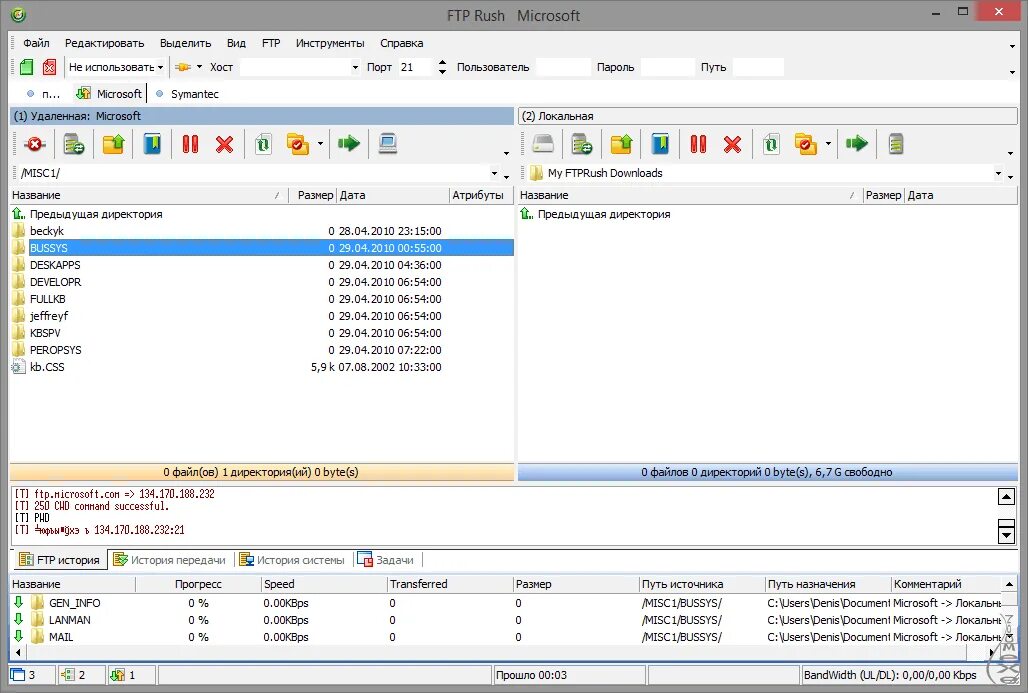
Task: Click the red pause icon in remote pane
Action: [190, 144]
